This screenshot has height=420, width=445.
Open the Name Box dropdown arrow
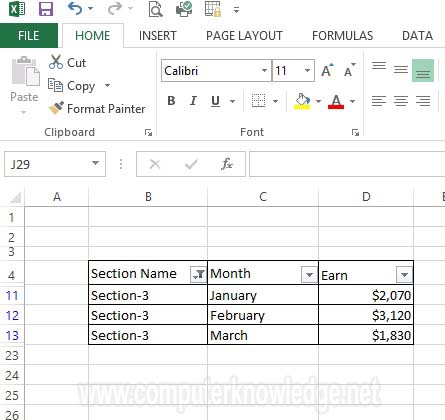click(x=96, y=163)
